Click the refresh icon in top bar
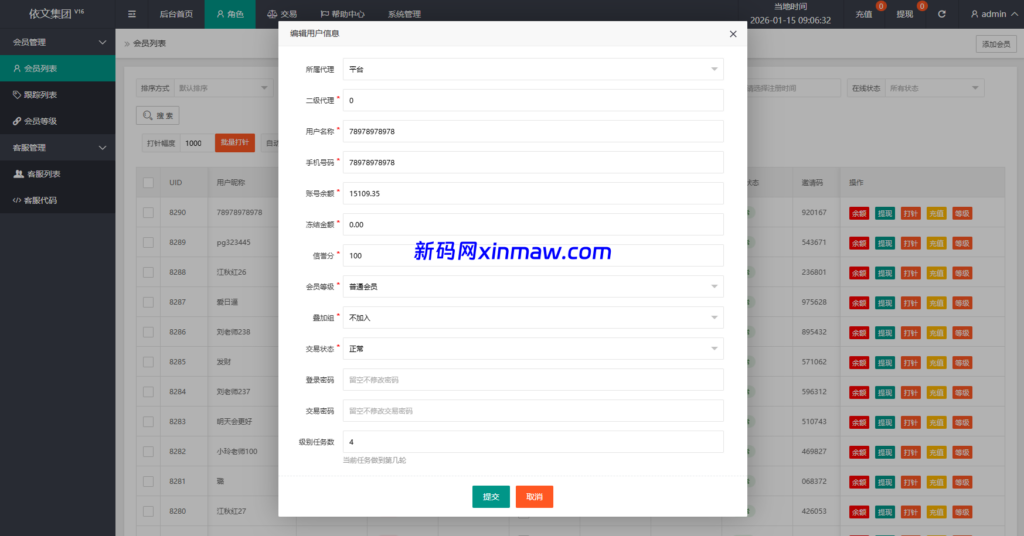The width and height of the screenshot is (1024, 536). [942, 14]
